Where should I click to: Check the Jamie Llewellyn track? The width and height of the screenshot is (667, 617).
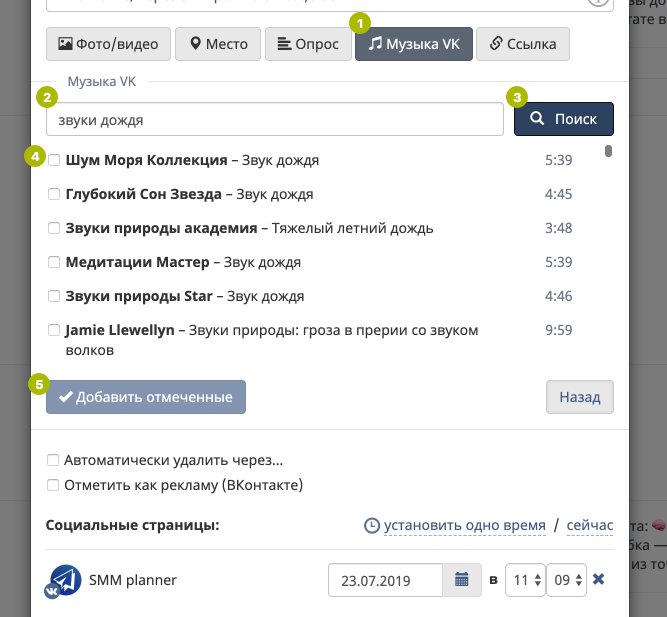point(54,330)
